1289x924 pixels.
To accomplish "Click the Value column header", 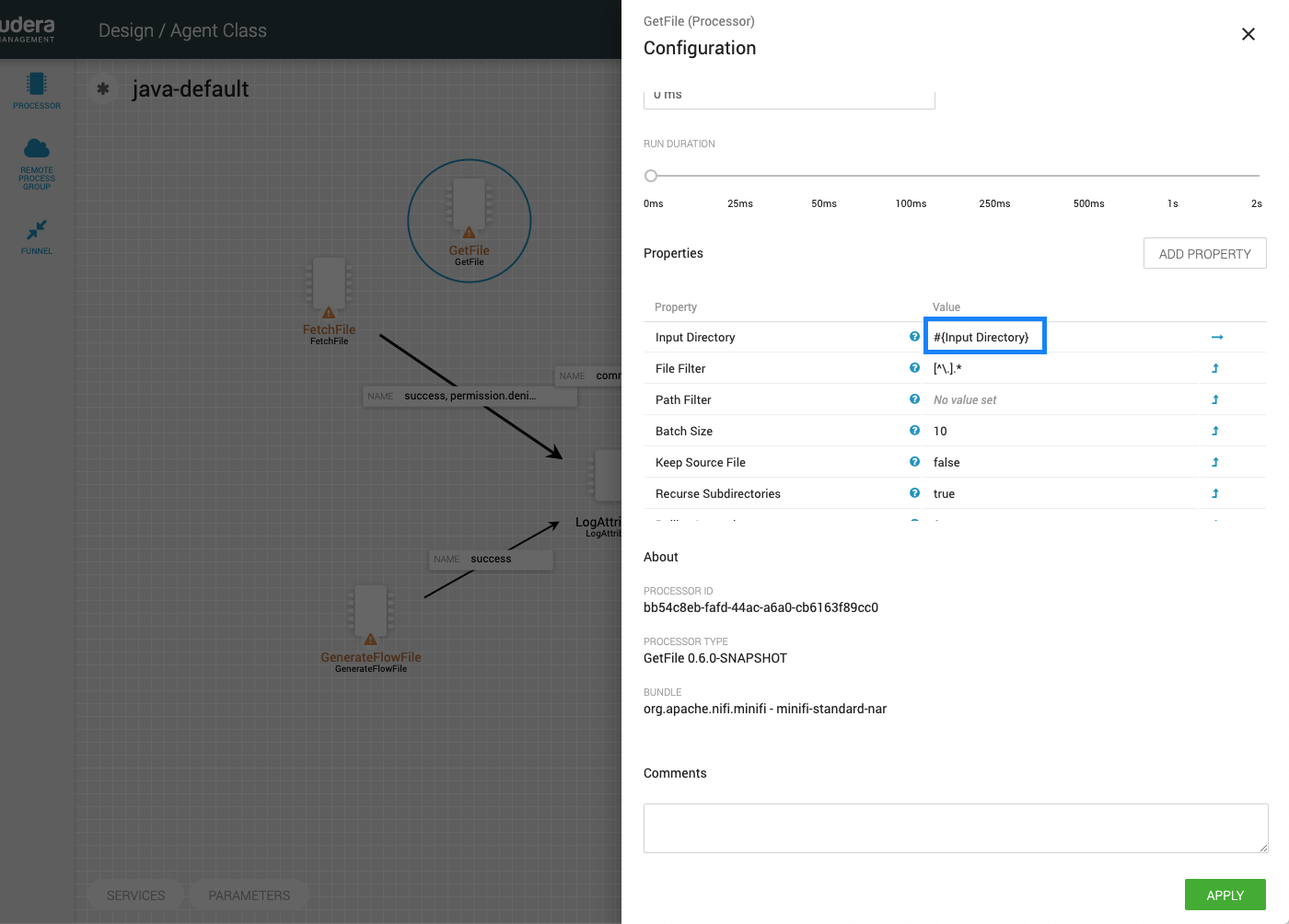I will click(946, 307).
